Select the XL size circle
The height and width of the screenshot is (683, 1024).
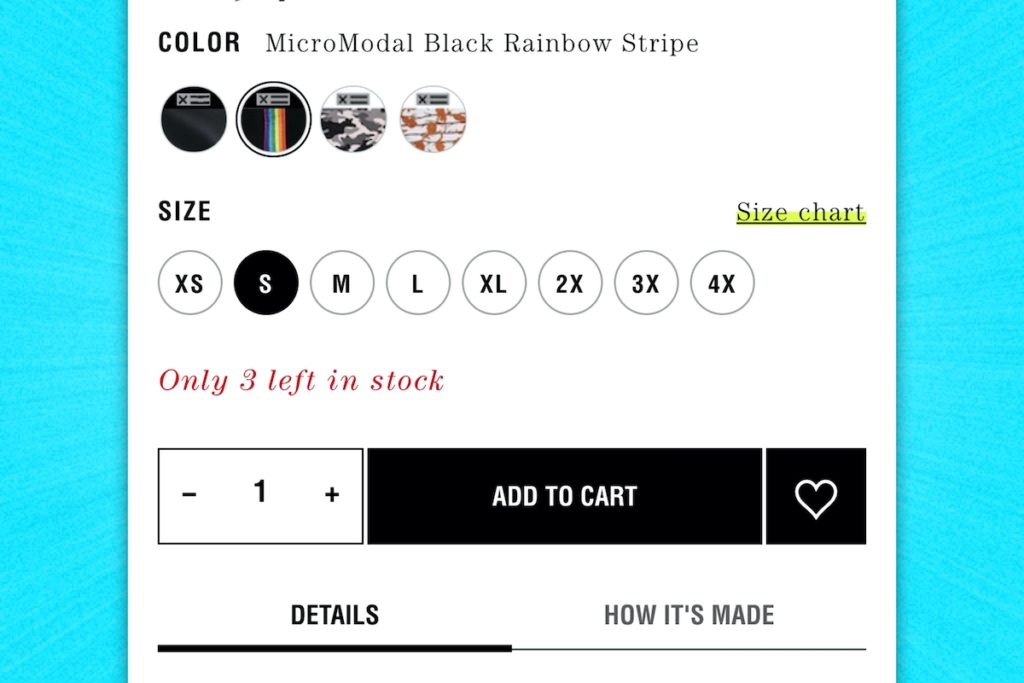click(x=493, y=283)
